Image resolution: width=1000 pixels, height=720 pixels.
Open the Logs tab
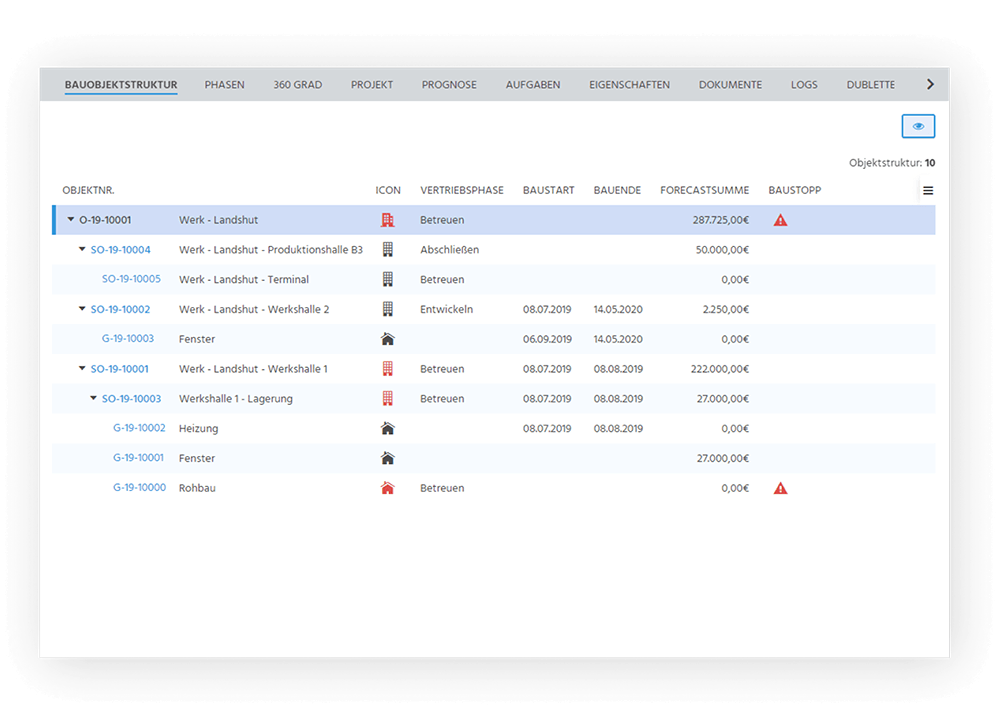tap(804, 85)
